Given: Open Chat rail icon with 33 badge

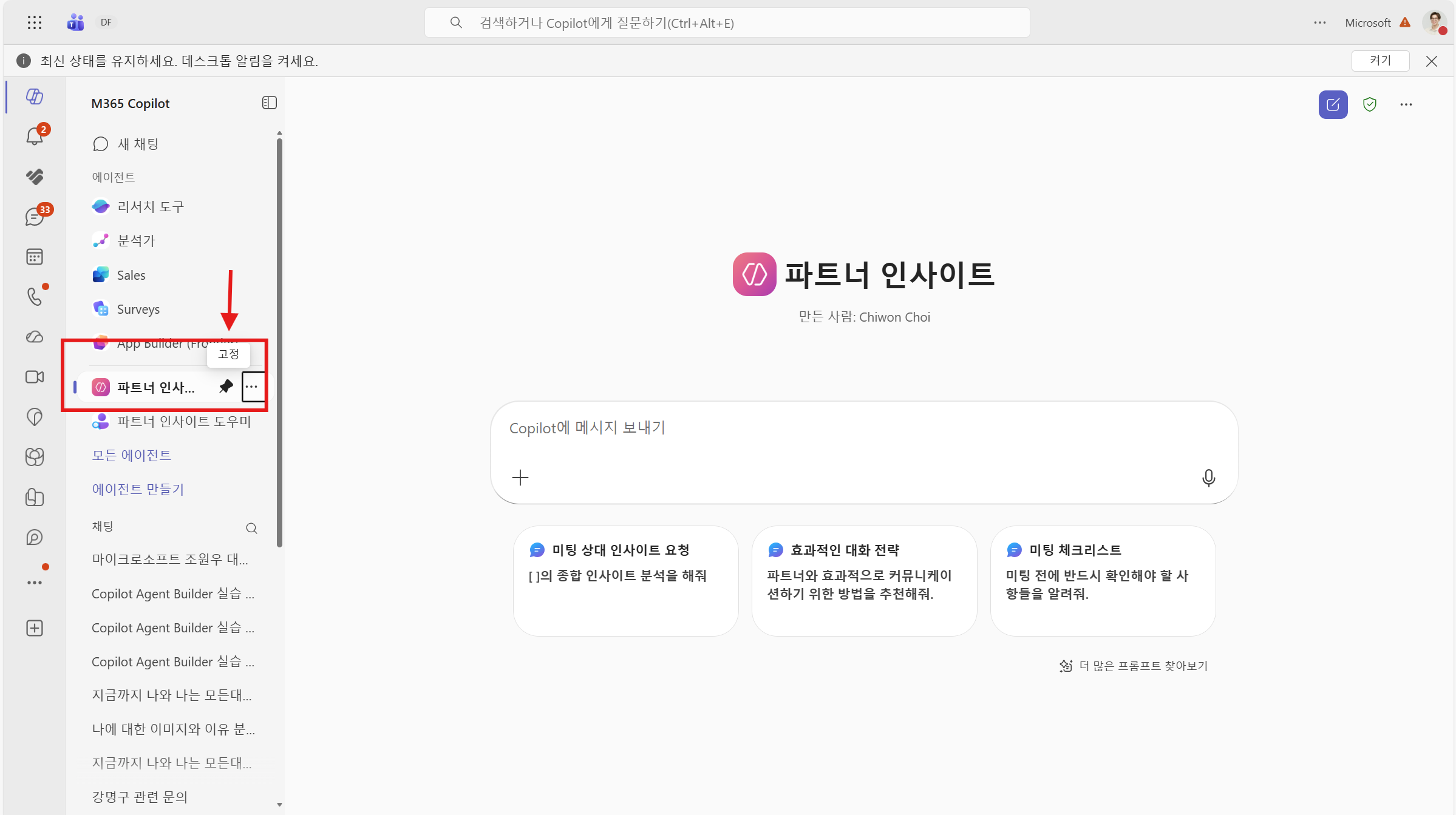Looking at the screenshot, I should pyautogui.click(x=35, y=217).
